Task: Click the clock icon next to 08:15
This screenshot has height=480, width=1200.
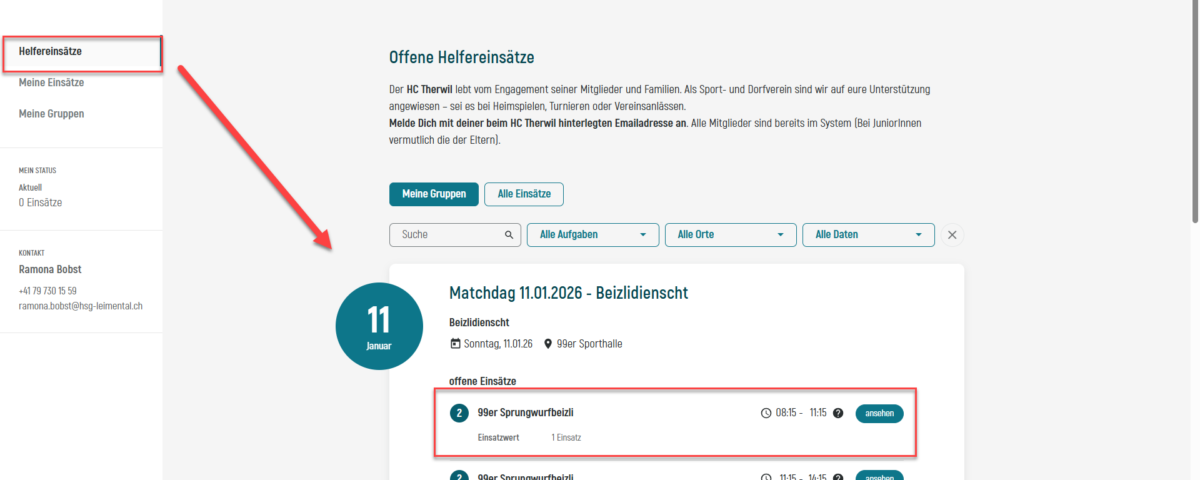Action: coord(766,413)
